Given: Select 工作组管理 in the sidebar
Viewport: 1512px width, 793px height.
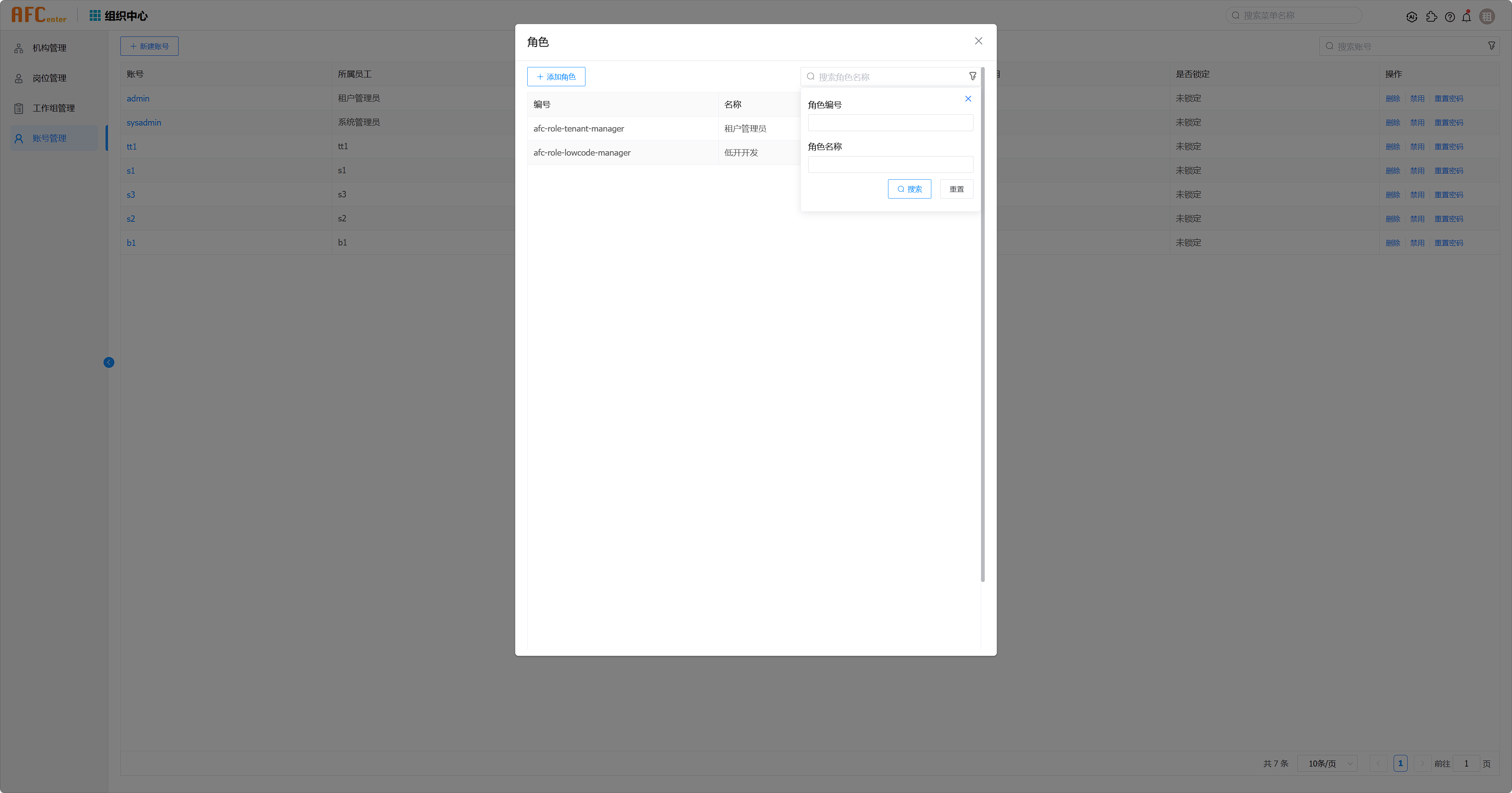Looking at the screenshot, I should (53, 108).
